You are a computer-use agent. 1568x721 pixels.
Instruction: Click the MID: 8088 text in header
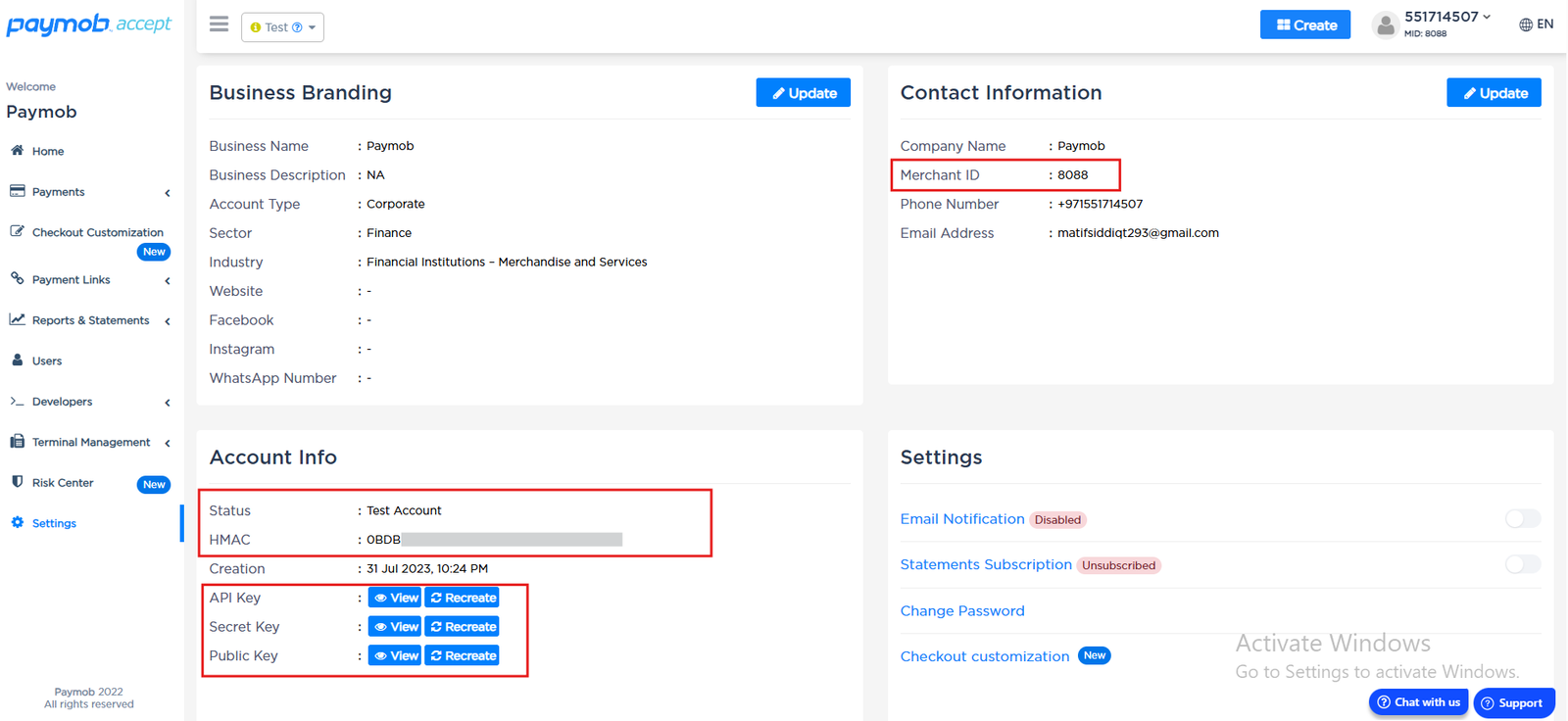(1425, 34)
